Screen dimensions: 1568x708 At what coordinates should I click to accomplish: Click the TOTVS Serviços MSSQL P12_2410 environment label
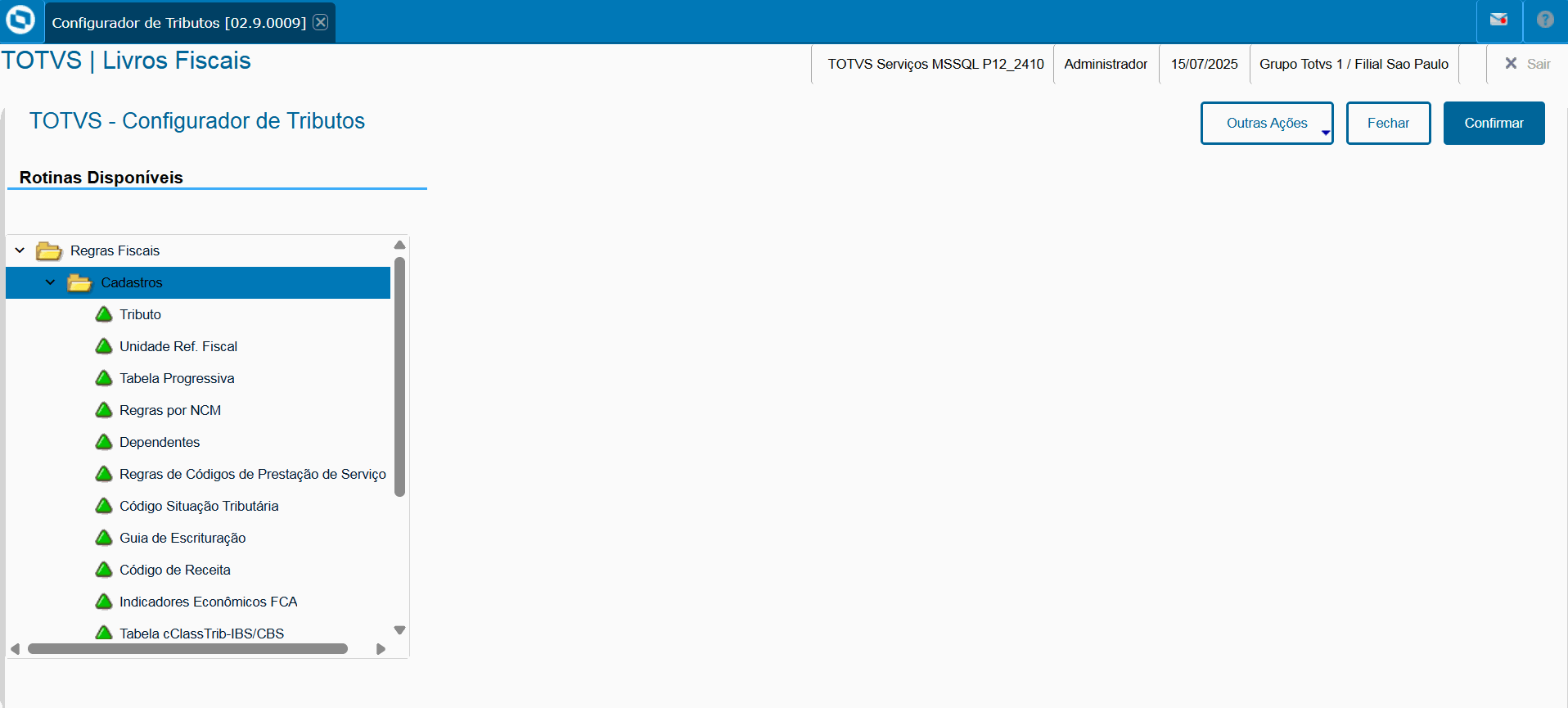pos(935,64)
